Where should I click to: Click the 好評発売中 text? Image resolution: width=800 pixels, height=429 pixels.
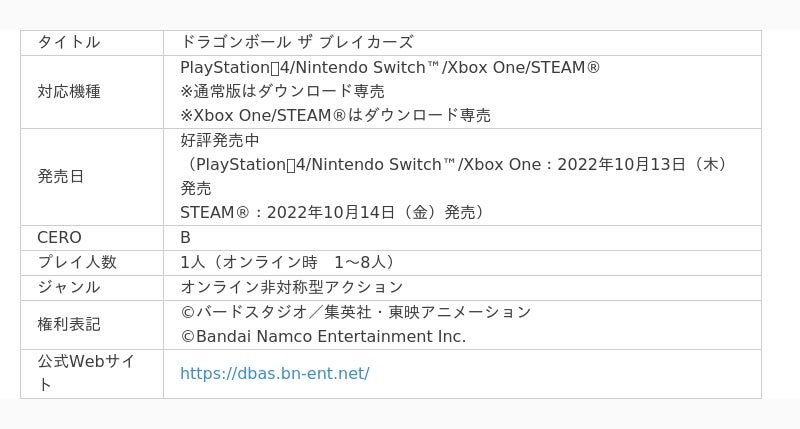(x=220, y=140)
